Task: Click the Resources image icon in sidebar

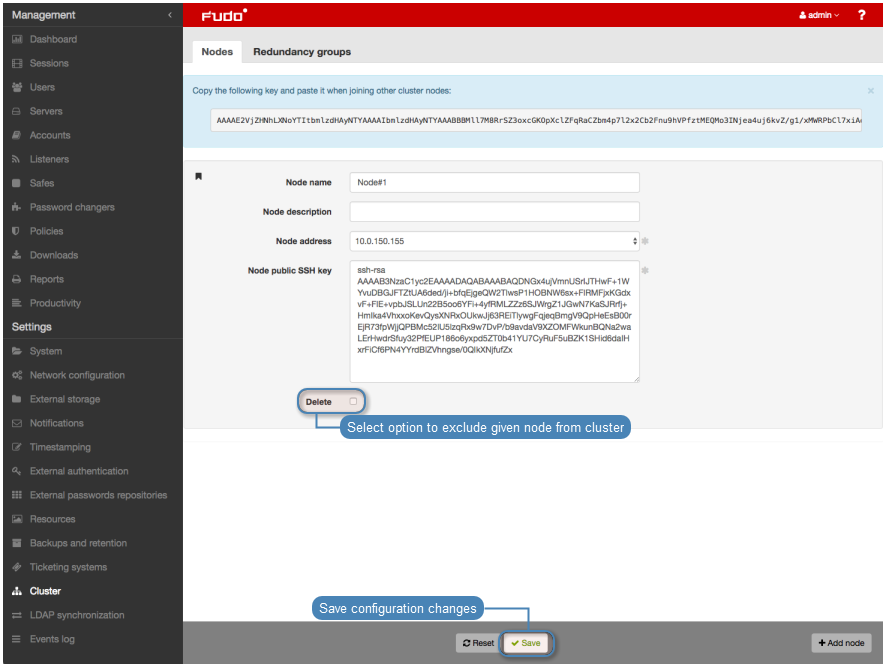Action: point(17,519)
